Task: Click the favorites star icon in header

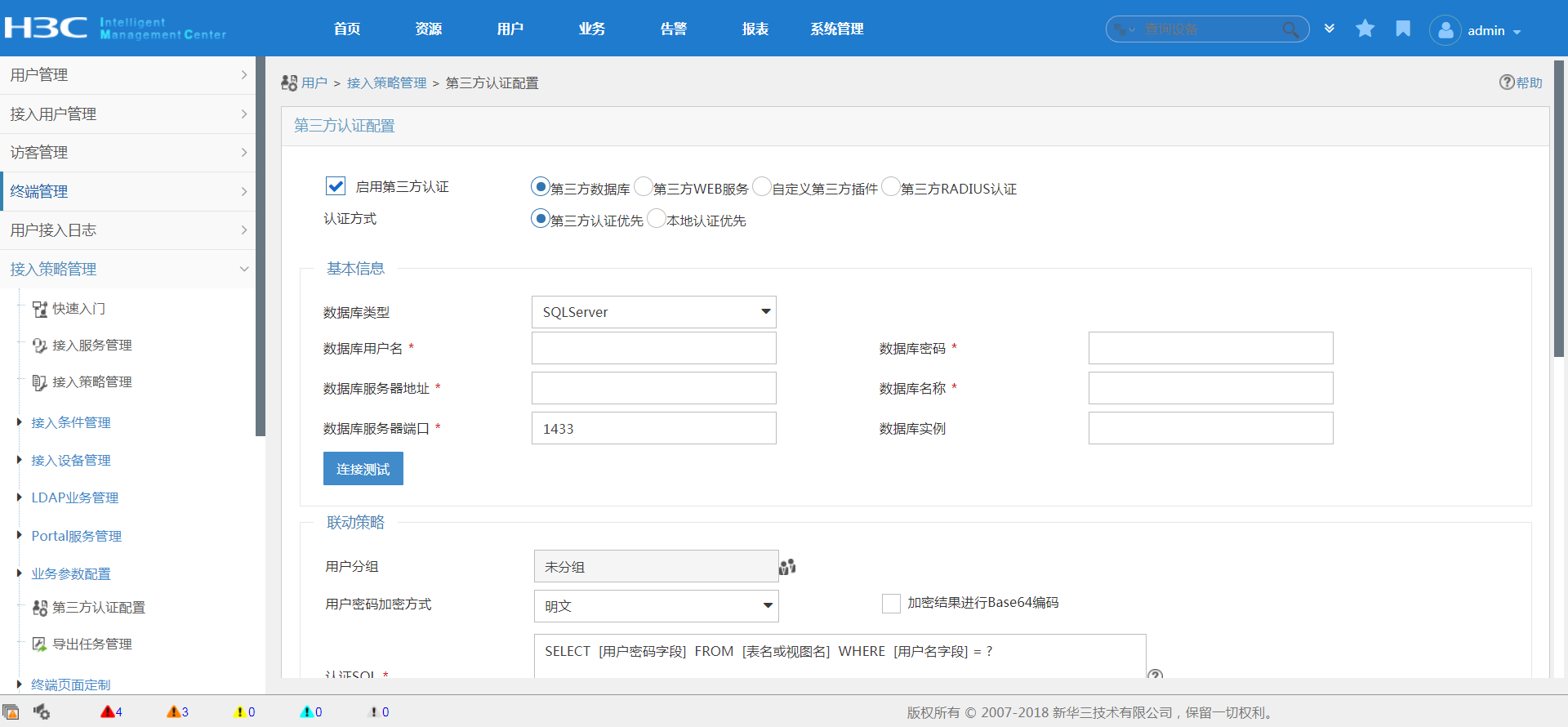Action: click(1365, 29)
